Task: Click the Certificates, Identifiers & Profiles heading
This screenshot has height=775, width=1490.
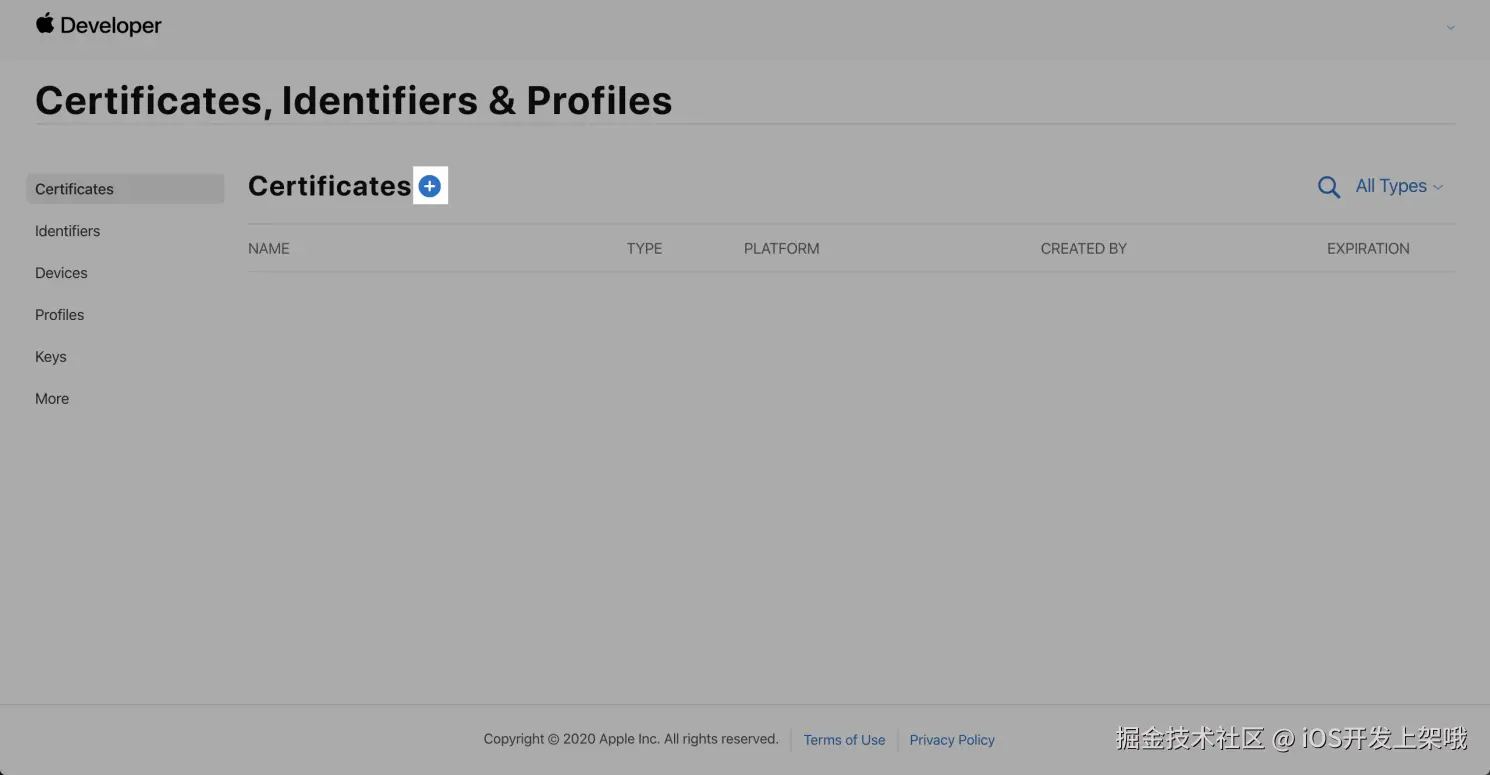Action: click(x=354, y=101)
